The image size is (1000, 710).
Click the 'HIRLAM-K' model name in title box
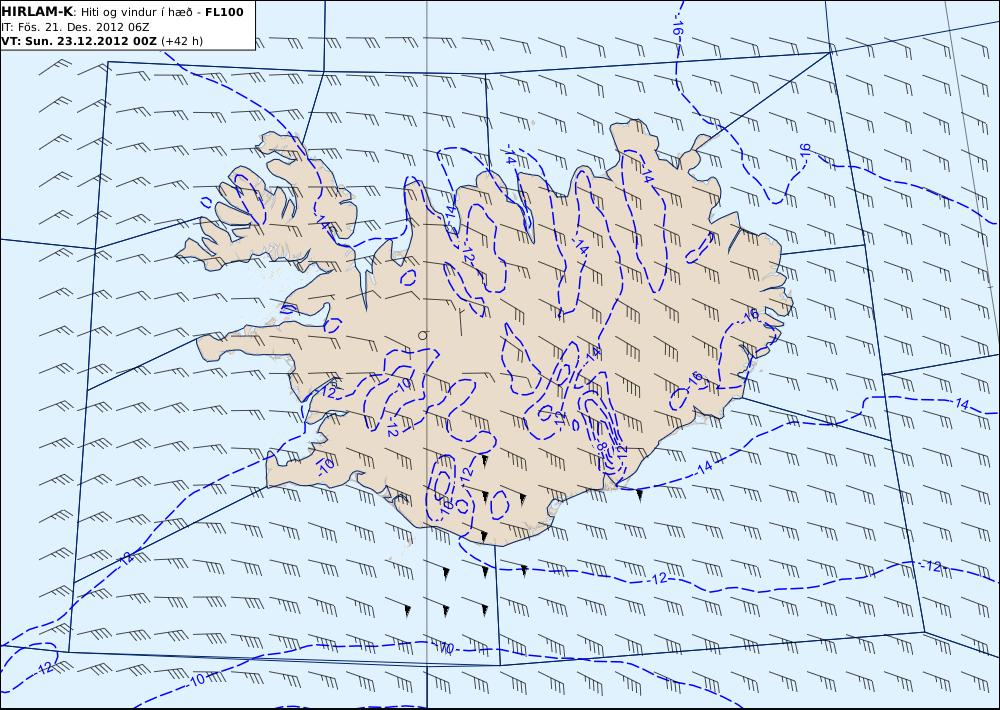37,12
